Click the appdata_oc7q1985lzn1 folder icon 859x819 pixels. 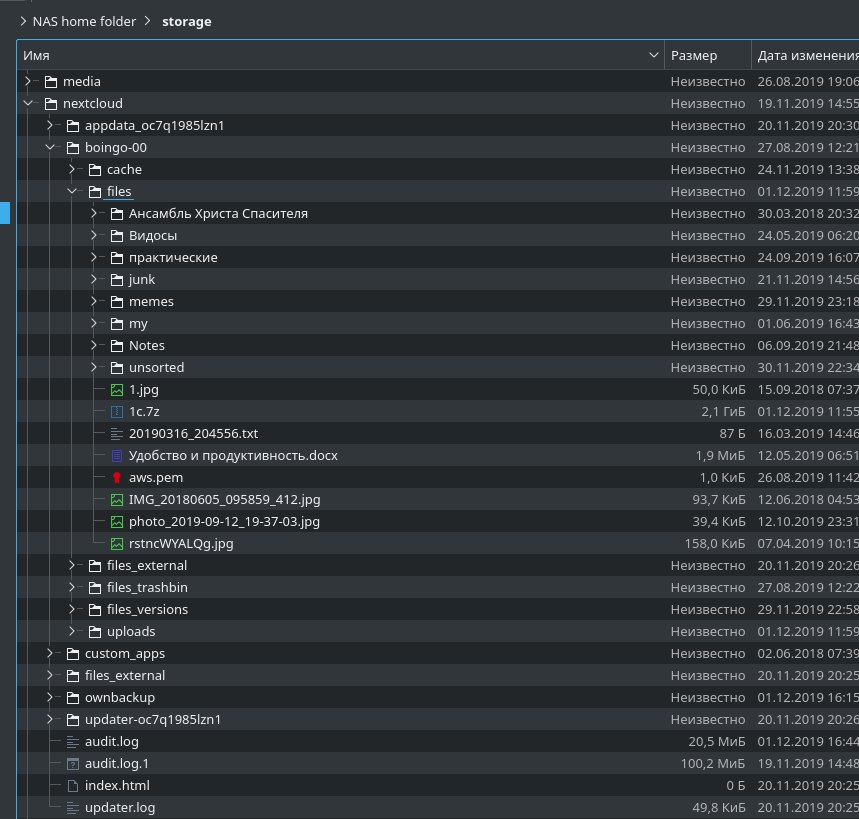coord(73,125)
